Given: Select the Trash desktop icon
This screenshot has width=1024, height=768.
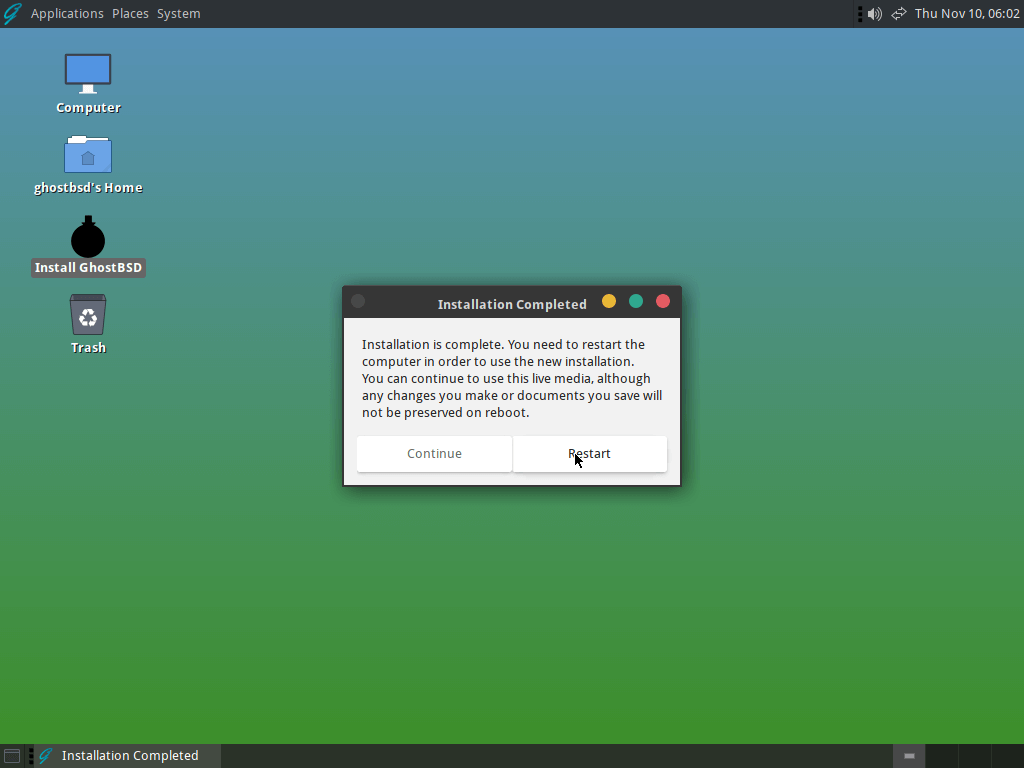Looking at the screenshot, I should (x=88, y=325).
